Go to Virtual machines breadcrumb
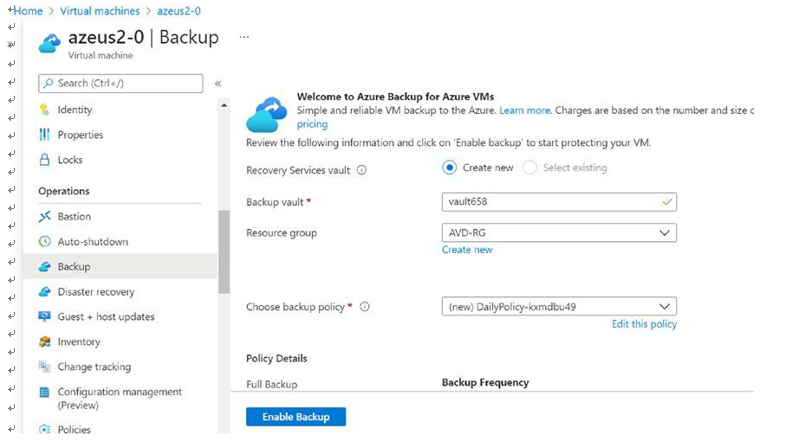 (100, 11)
